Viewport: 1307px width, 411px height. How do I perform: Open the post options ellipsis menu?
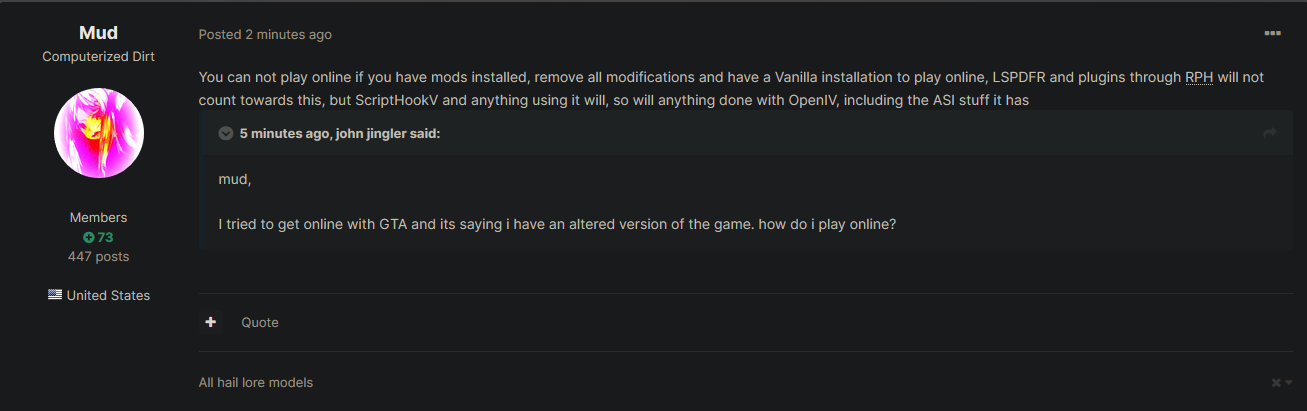tap(1272, 33)
